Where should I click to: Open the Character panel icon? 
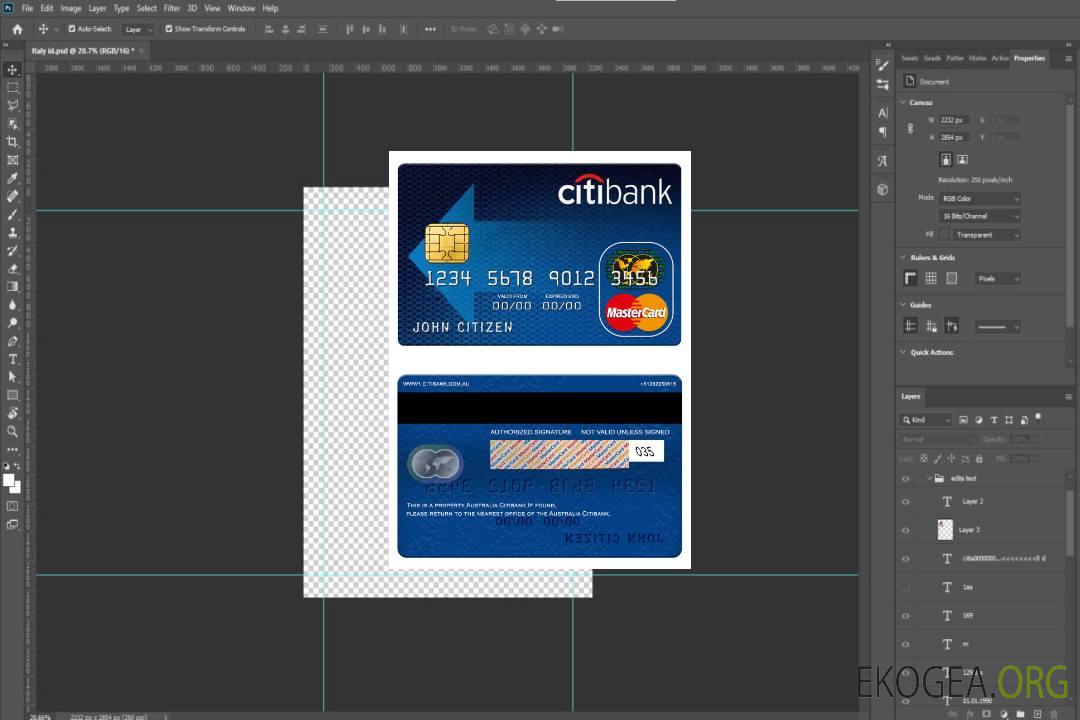click(x=883, y=113)
